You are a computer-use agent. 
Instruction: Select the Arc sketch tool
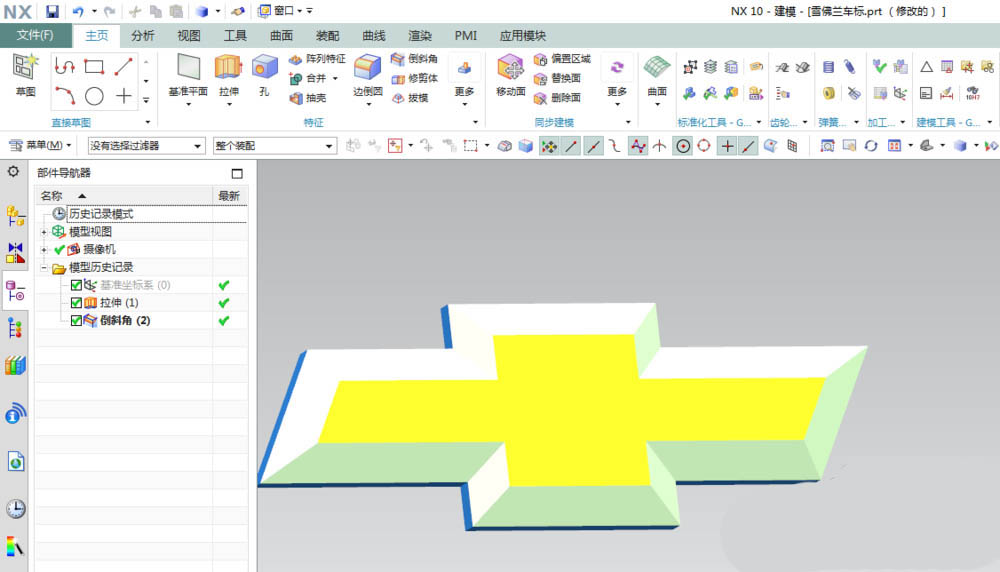(x=65, y=96)
